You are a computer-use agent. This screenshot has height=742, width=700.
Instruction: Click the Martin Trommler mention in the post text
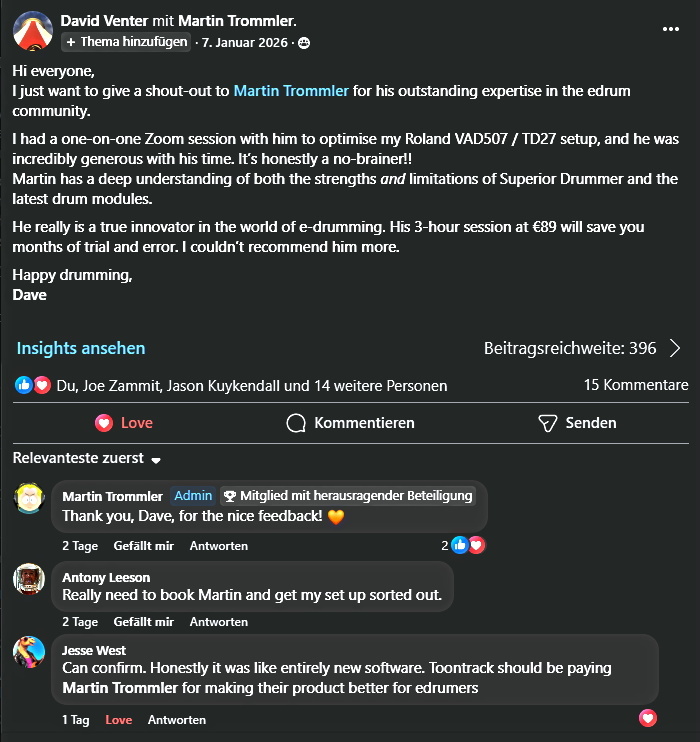coord(291,91)
